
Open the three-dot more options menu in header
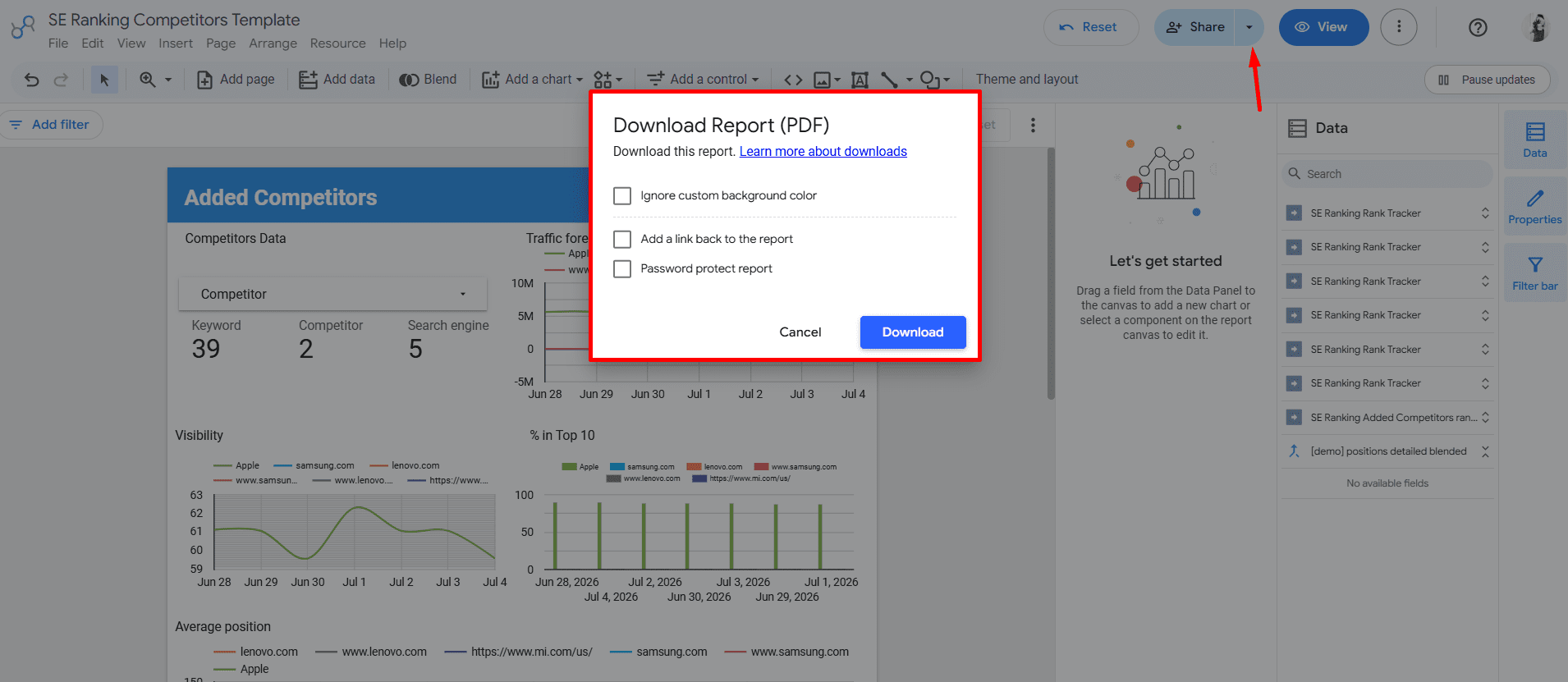1399,27
